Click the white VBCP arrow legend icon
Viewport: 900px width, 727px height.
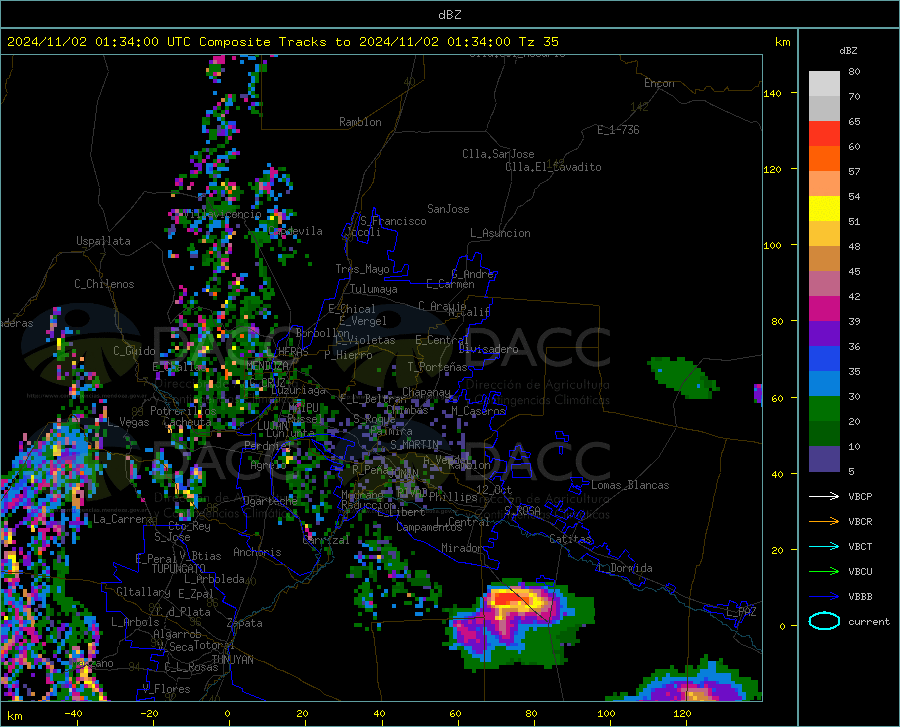824,496
